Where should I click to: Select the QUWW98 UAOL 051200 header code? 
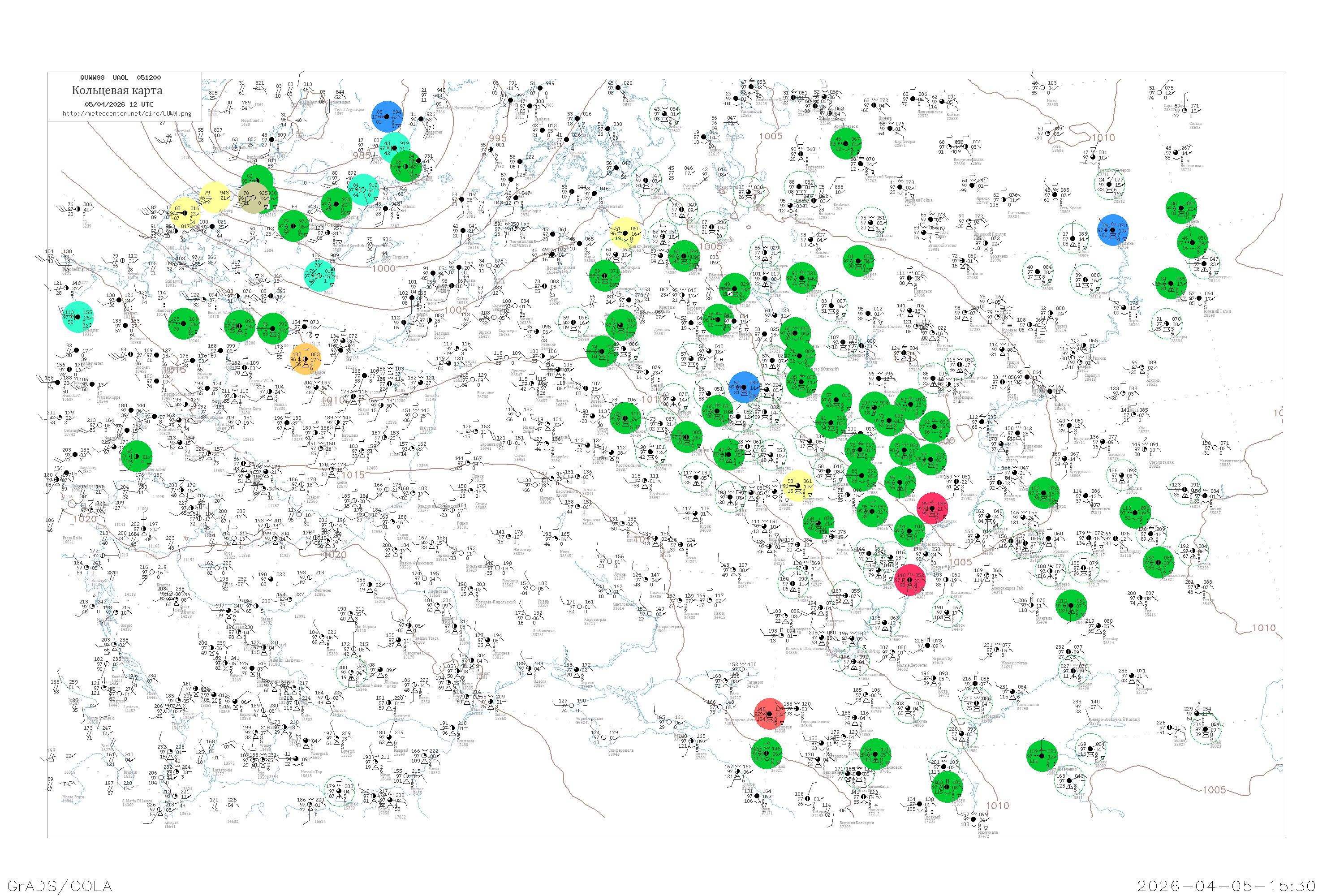pos(120,78)
